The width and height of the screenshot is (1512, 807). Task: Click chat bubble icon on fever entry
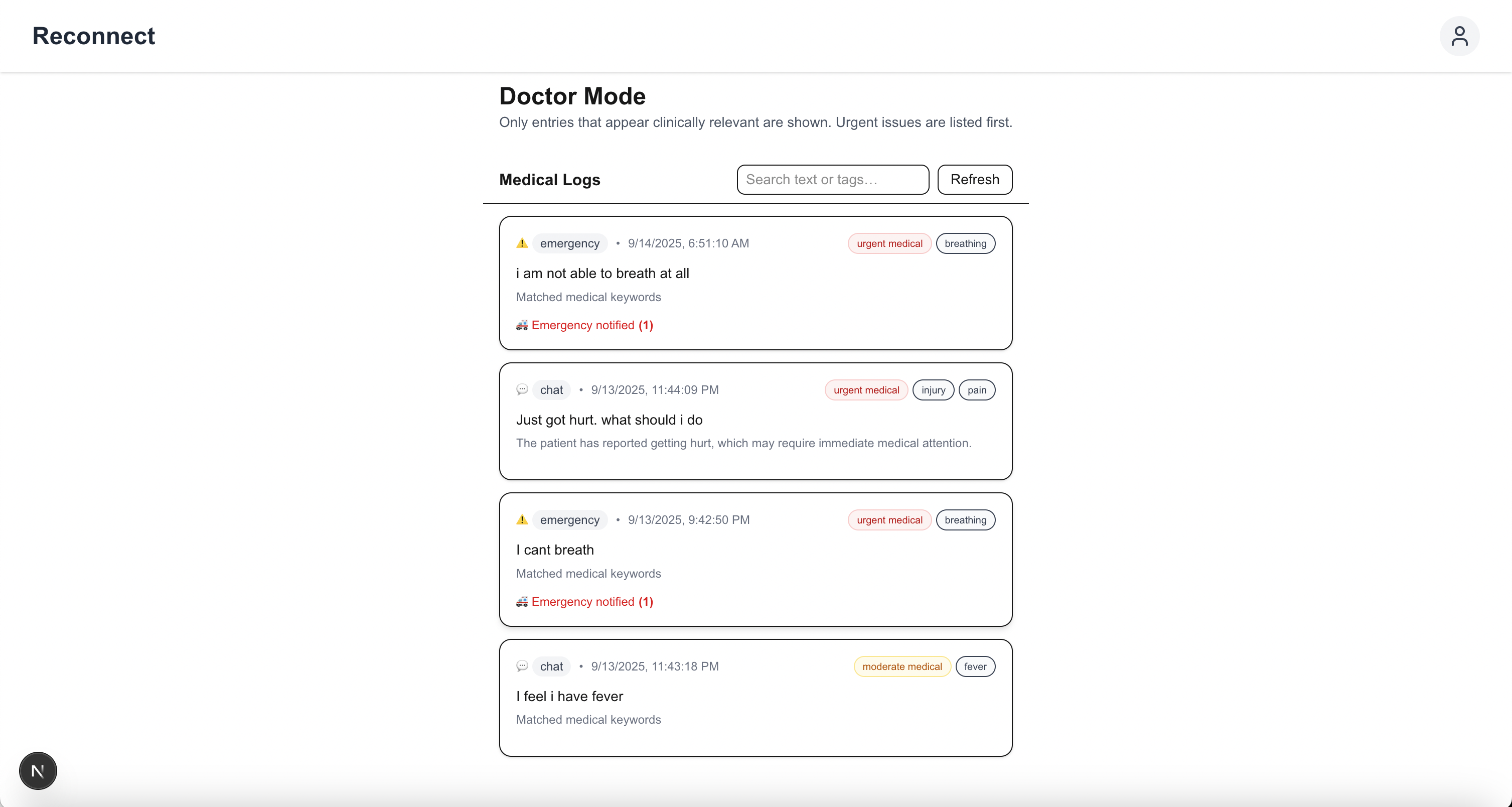click(x=522, y=666)
